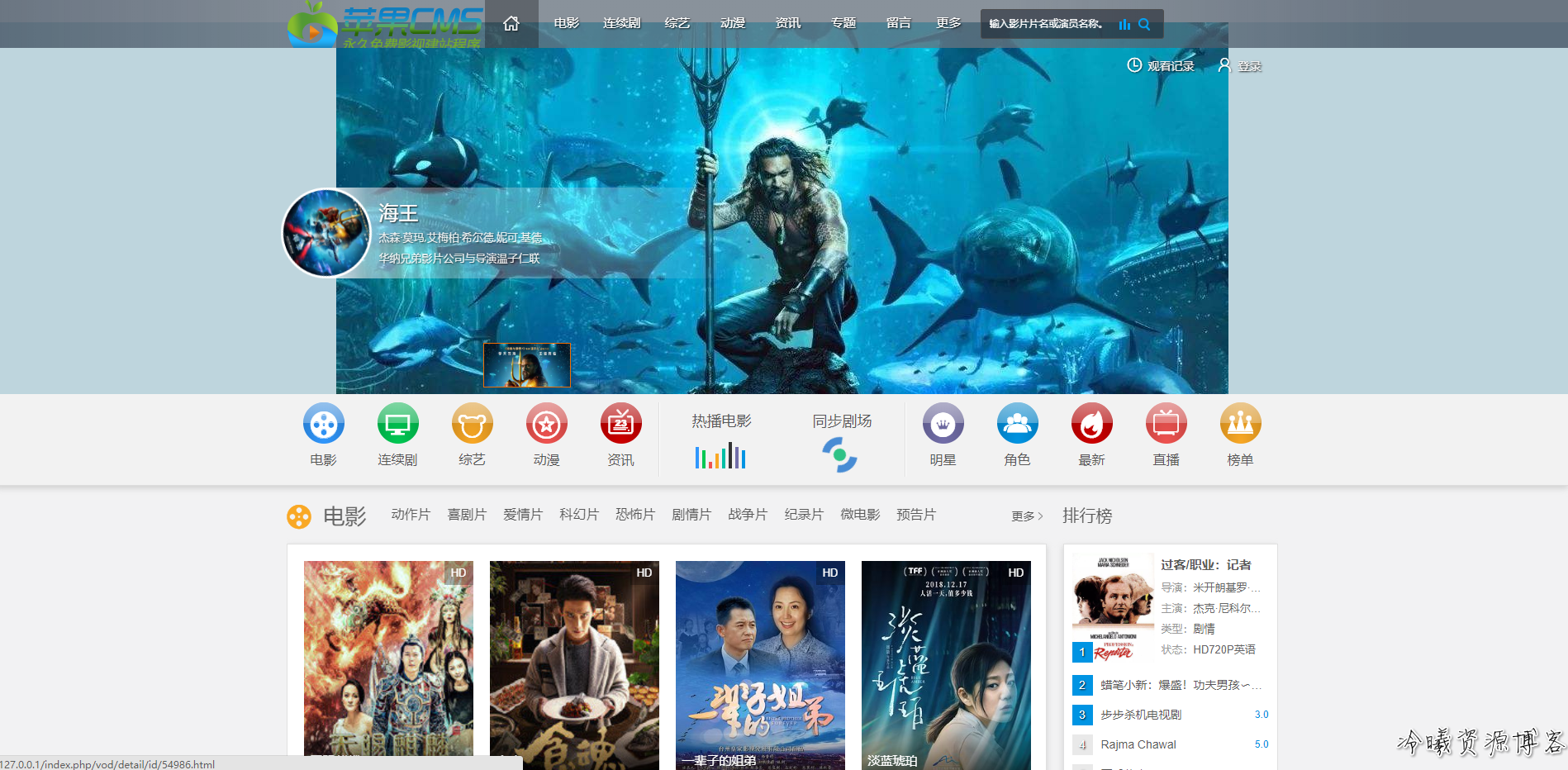Viewport: 1568px width, 770px height.
Task: Click the orange film reel icon beside 电影
Action: click(x=299, y=516)
